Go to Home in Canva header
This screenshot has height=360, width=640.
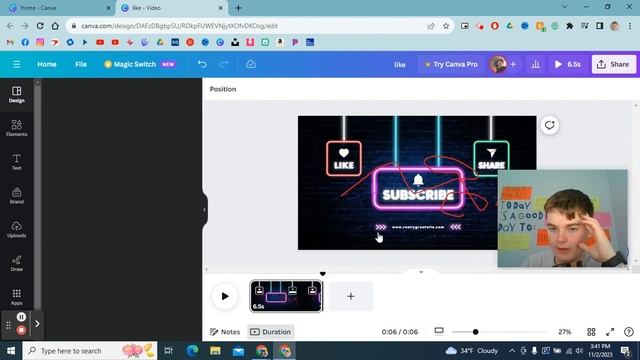47,64
